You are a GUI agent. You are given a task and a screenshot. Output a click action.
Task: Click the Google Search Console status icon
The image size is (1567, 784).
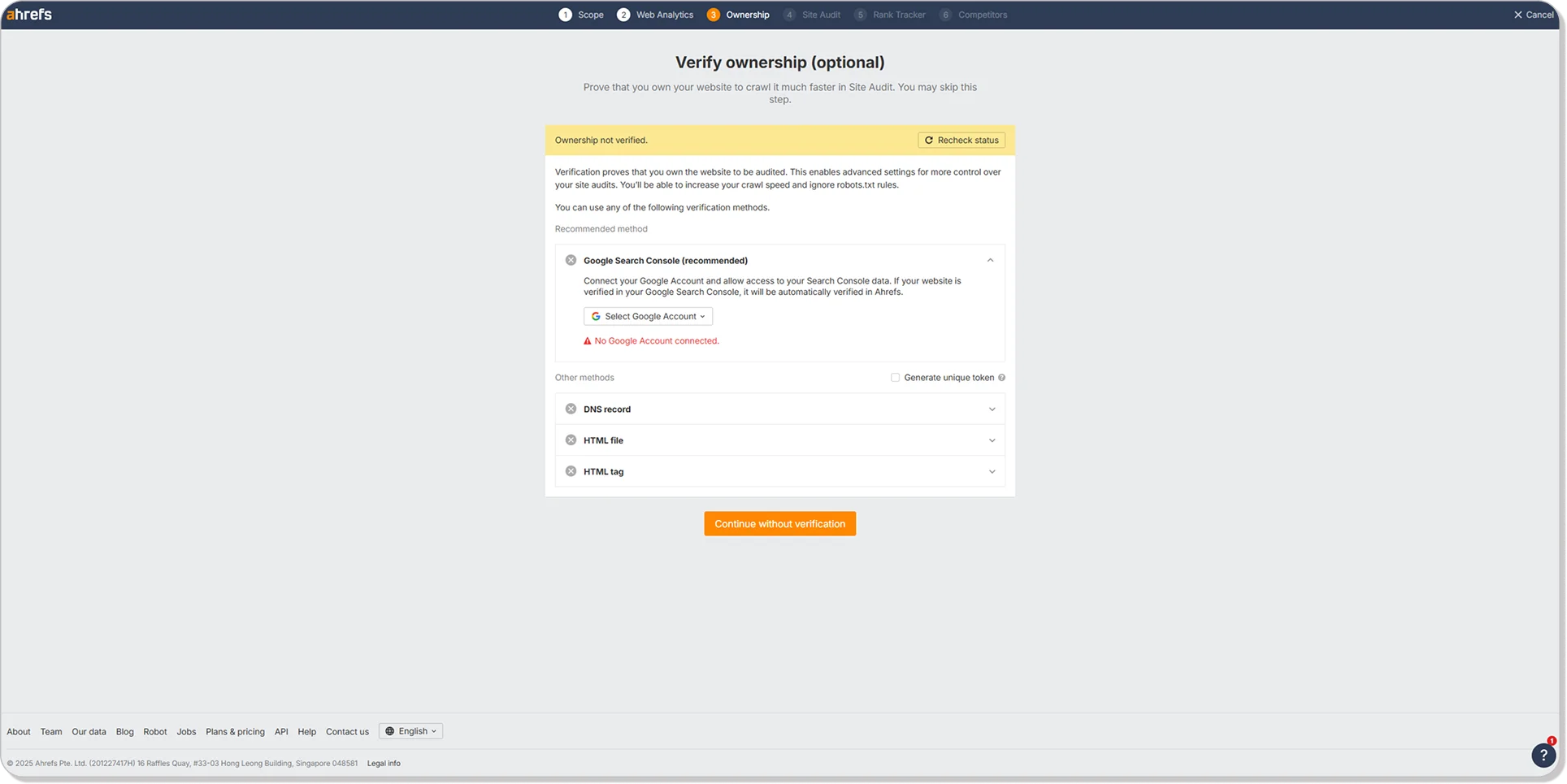(x=571, y=261)
